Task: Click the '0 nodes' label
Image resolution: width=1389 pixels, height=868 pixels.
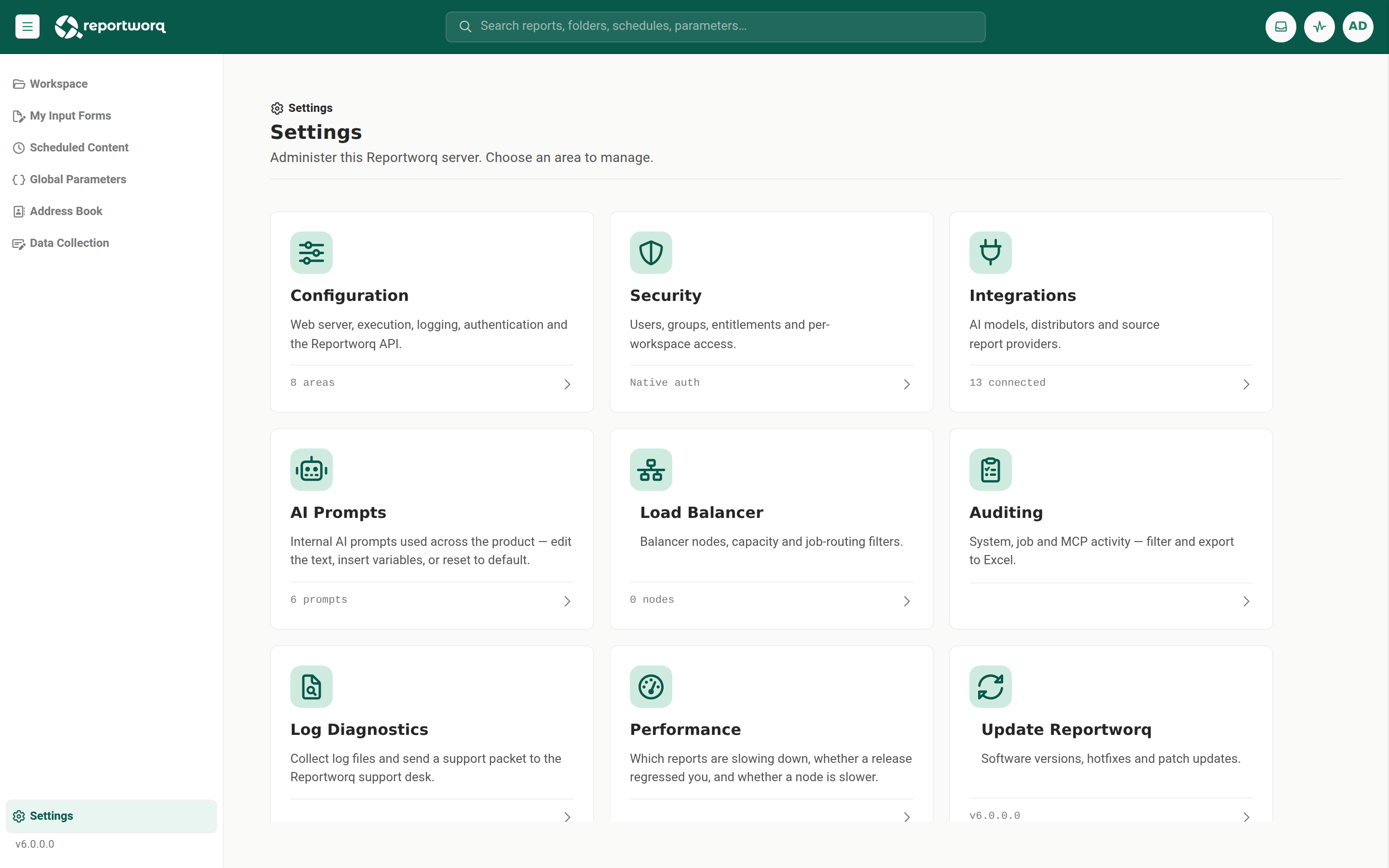Action: click(x=652, y=600)
